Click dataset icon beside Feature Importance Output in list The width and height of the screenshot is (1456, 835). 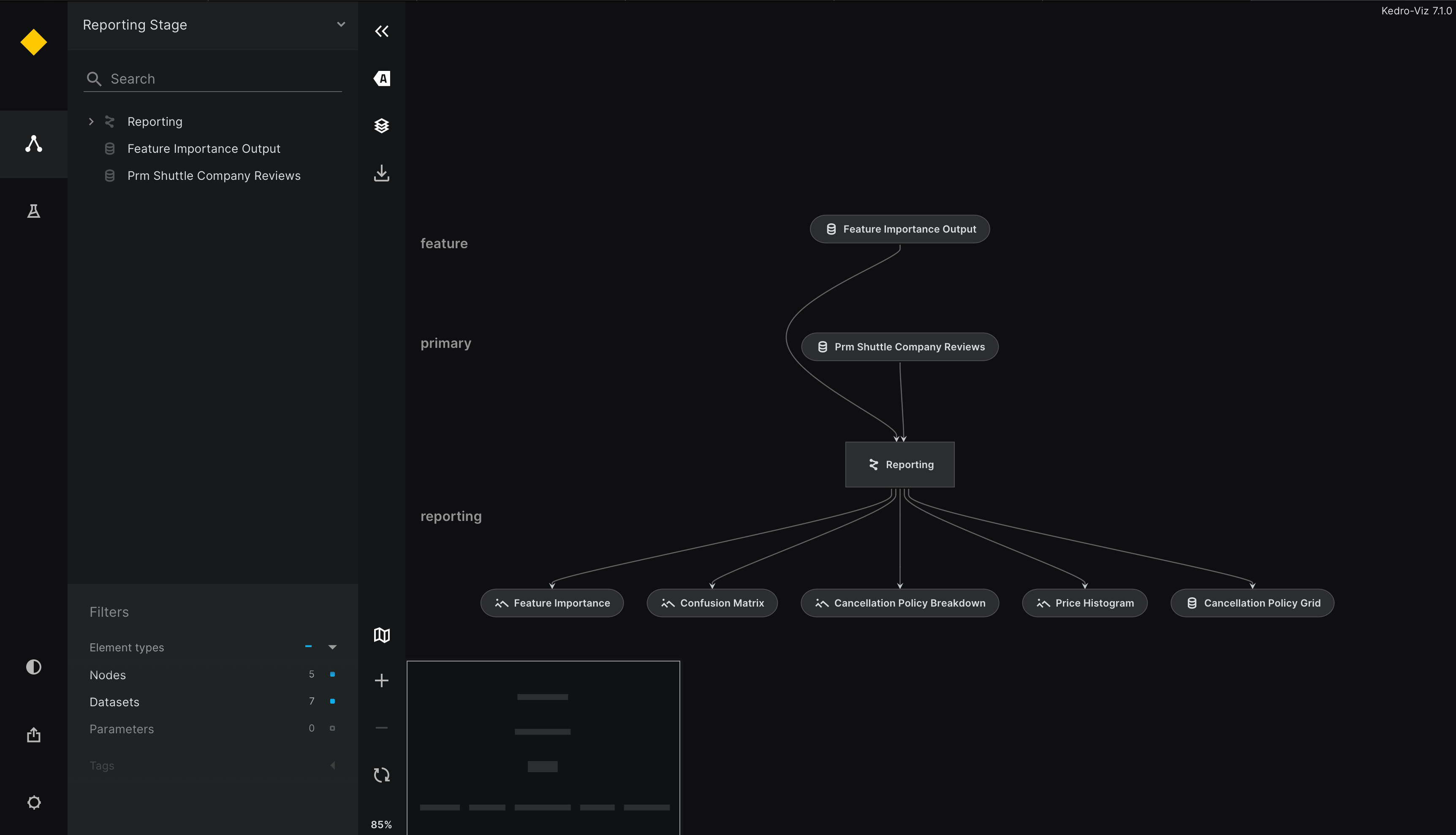[109, 149]
